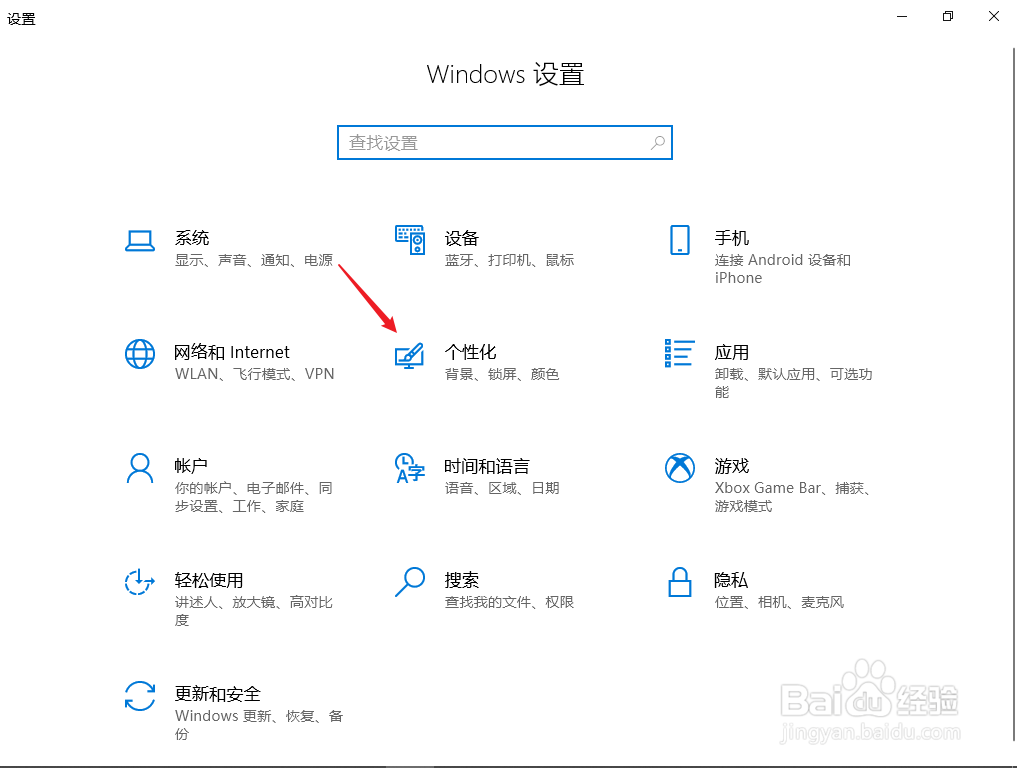Click text 背景、锁屏、颜色
Image resolution: width=1017 pixels, height=768 pixels.
[502, 374]
